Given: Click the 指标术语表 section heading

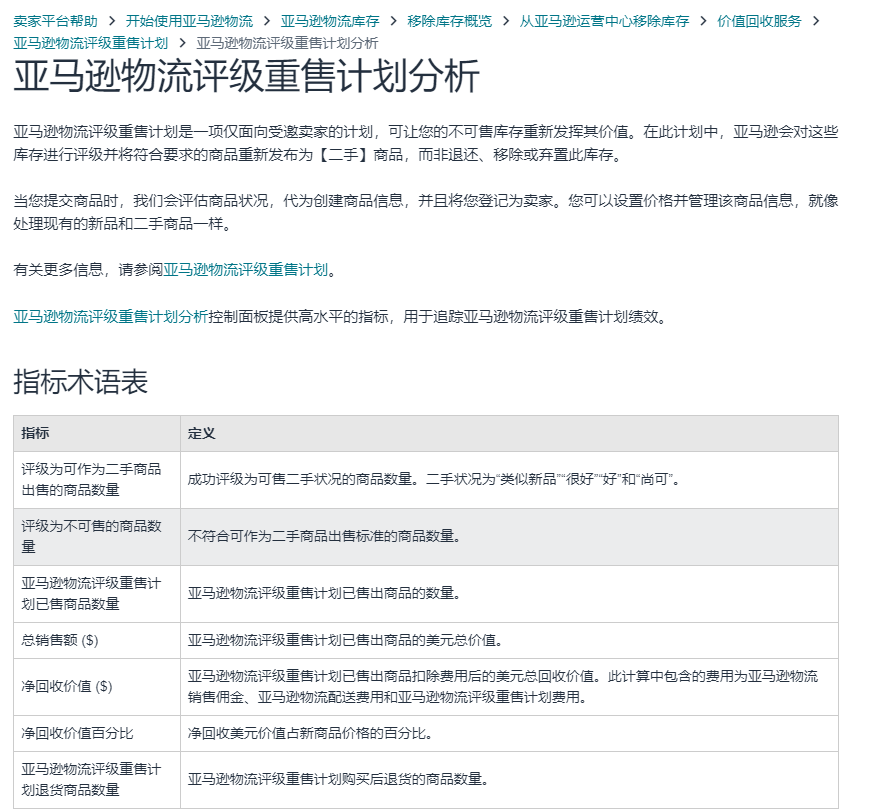Looking at the screenshot, I should tap(81, 381).
